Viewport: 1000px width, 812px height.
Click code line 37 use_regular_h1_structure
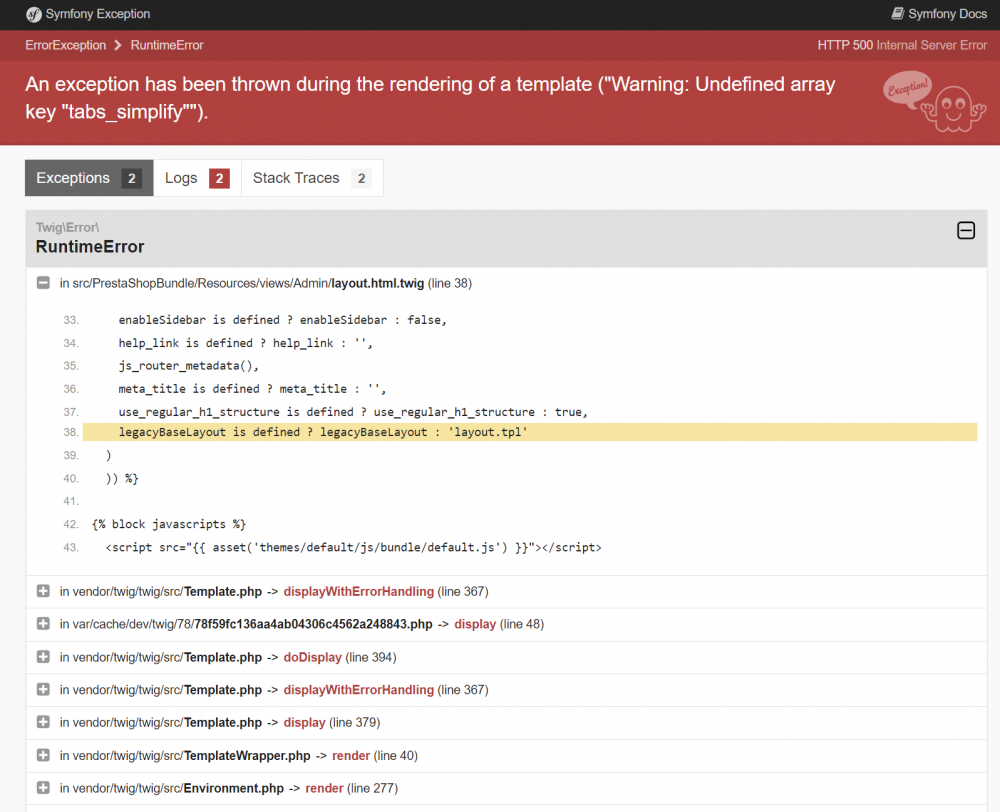click(x=353, y=412)
